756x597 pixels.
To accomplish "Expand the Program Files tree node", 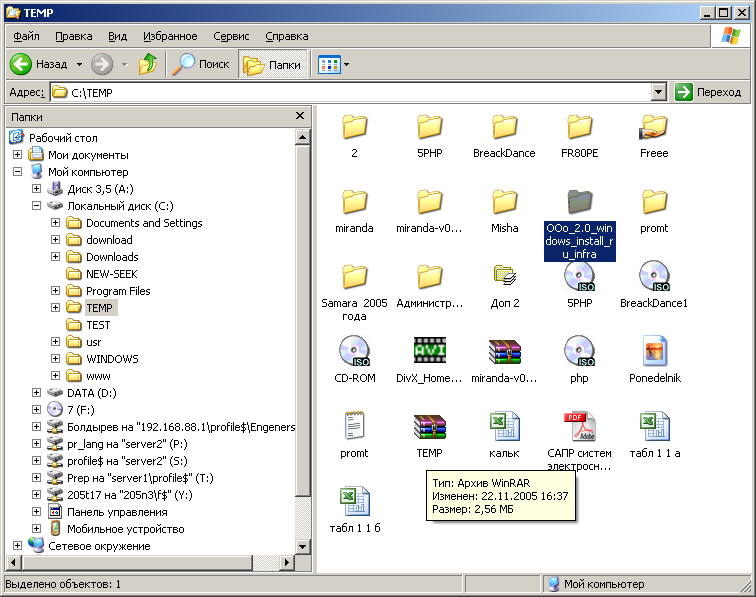I will point(56,291).
